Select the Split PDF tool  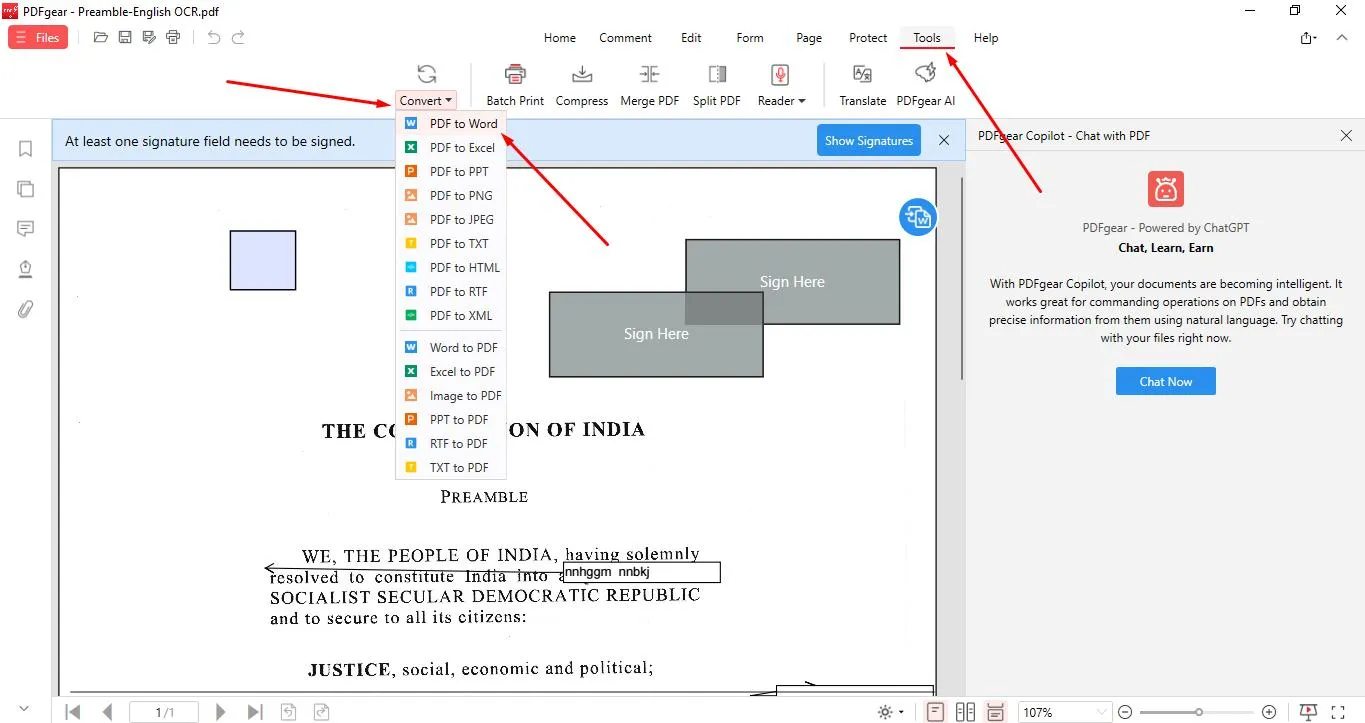(716, 76)
